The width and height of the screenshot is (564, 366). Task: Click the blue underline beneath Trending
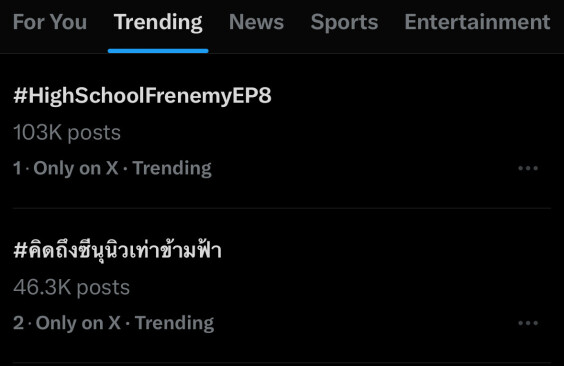click(x=158, y=51)
